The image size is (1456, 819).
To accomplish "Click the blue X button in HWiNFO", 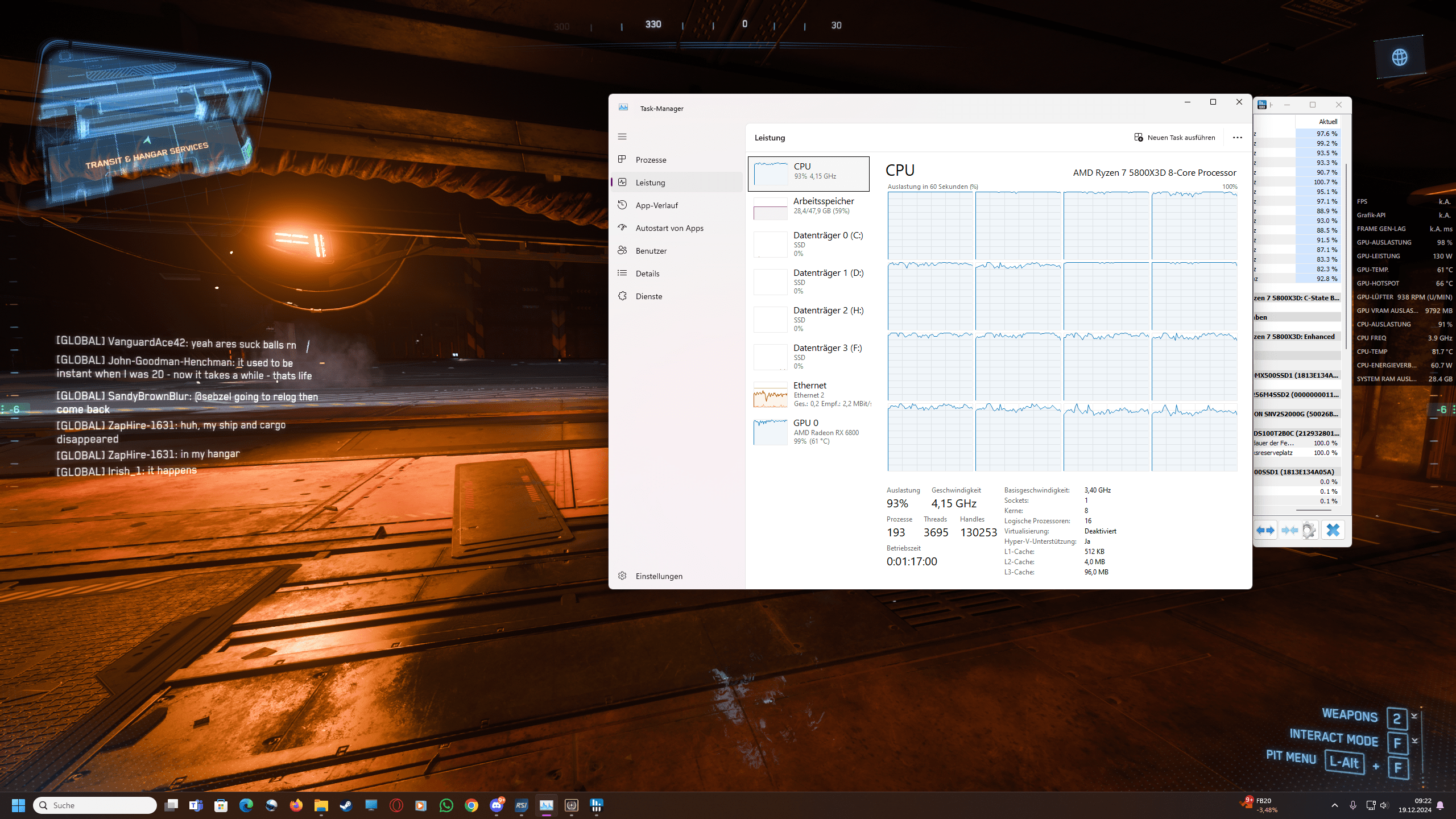I will pos(1333,530).
